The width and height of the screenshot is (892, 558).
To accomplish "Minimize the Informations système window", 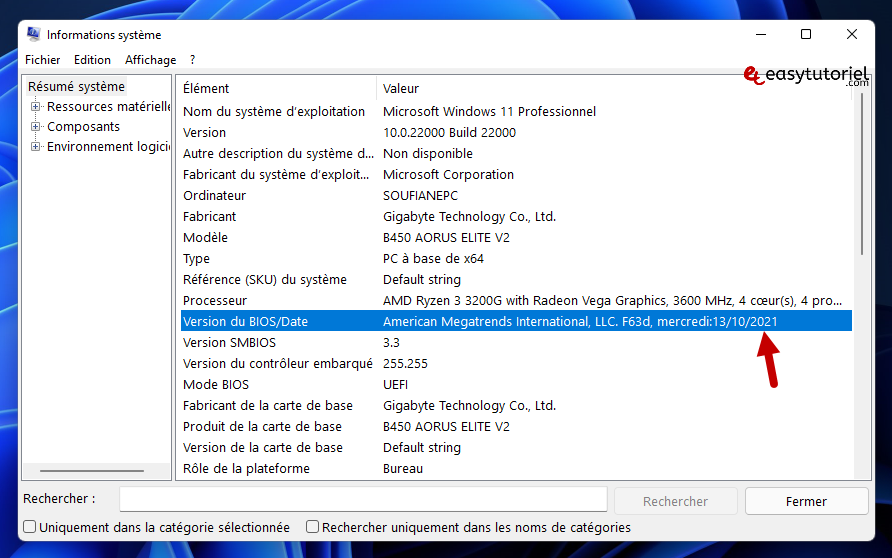I will [x=761, y=34].
